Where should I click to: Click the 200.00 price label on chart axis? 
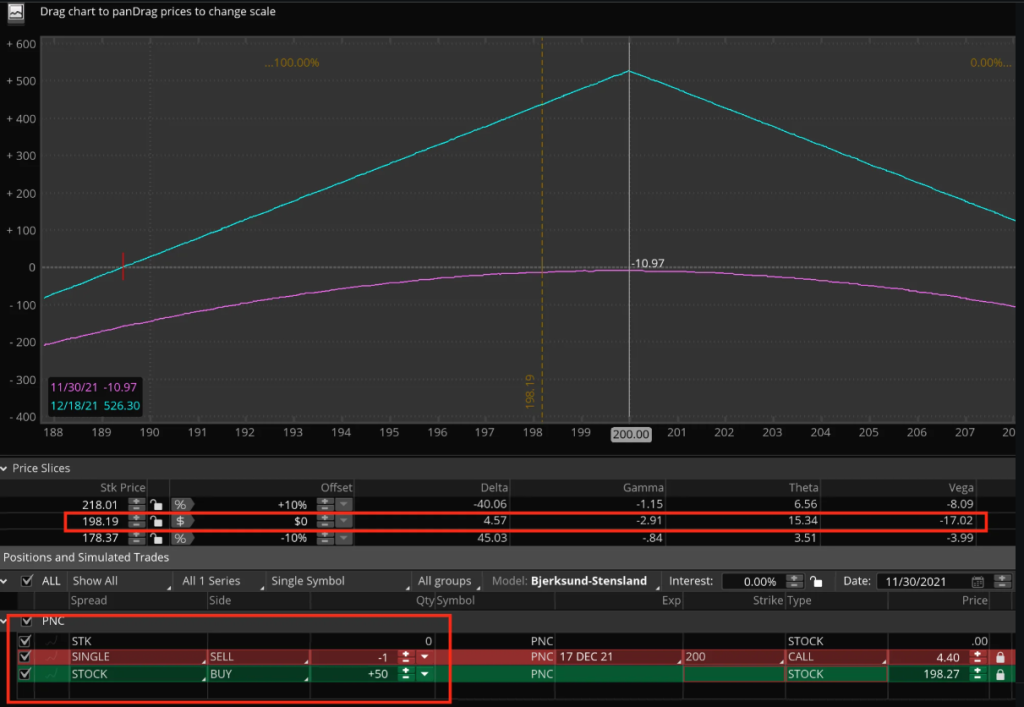point(631,434)
